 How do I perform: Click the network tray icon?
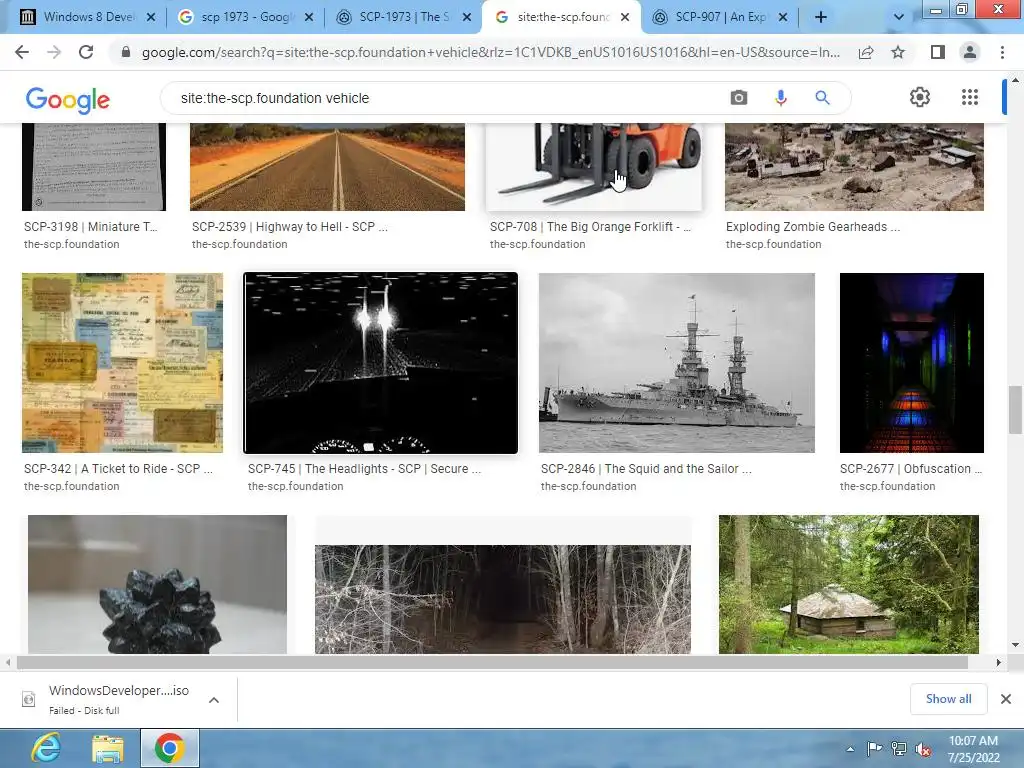point(899,748)
